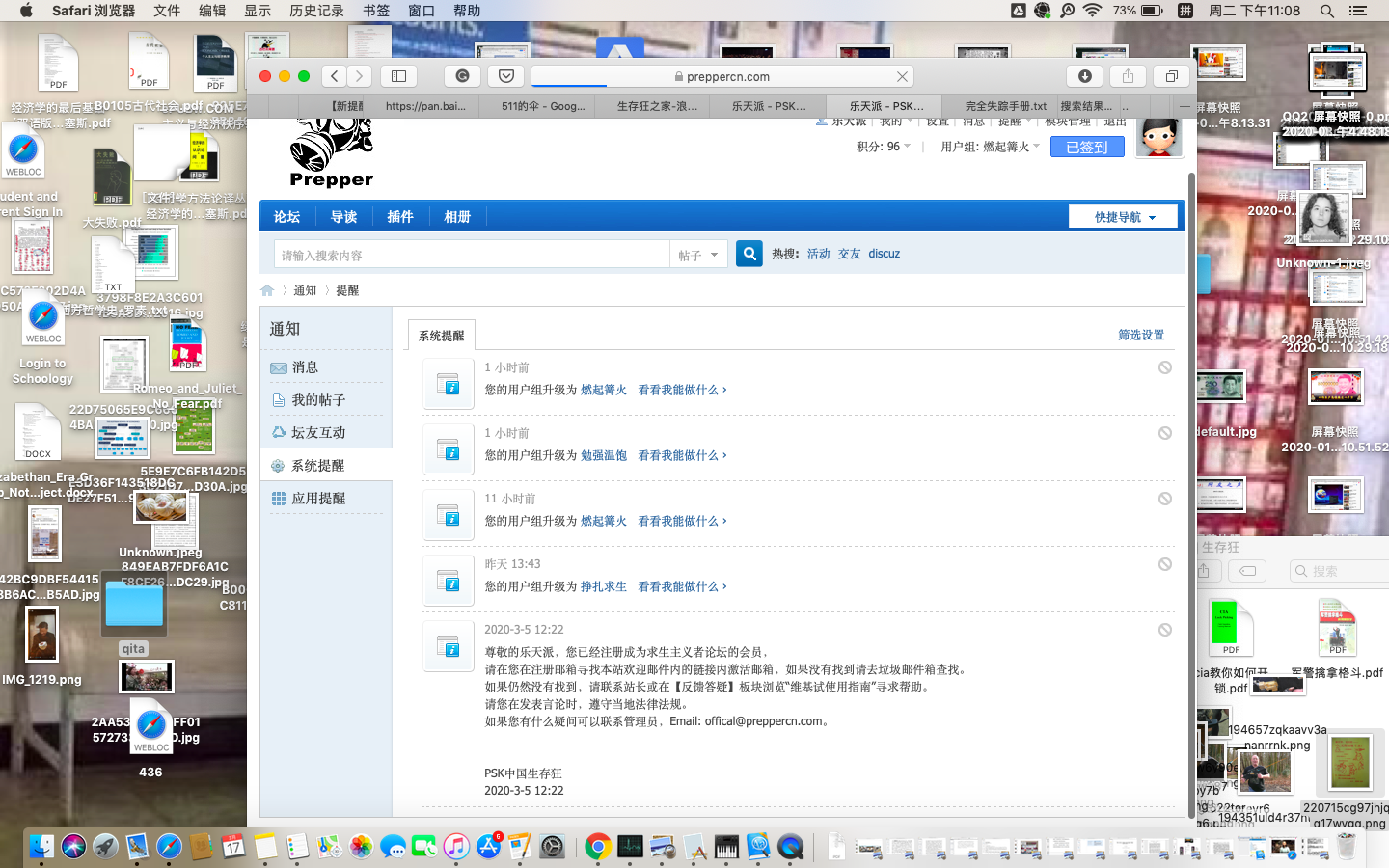Stop loading with the X in the address bar
Viewport: 1389px width, 868px height.
pyautogui.click(x=902, y=76)
